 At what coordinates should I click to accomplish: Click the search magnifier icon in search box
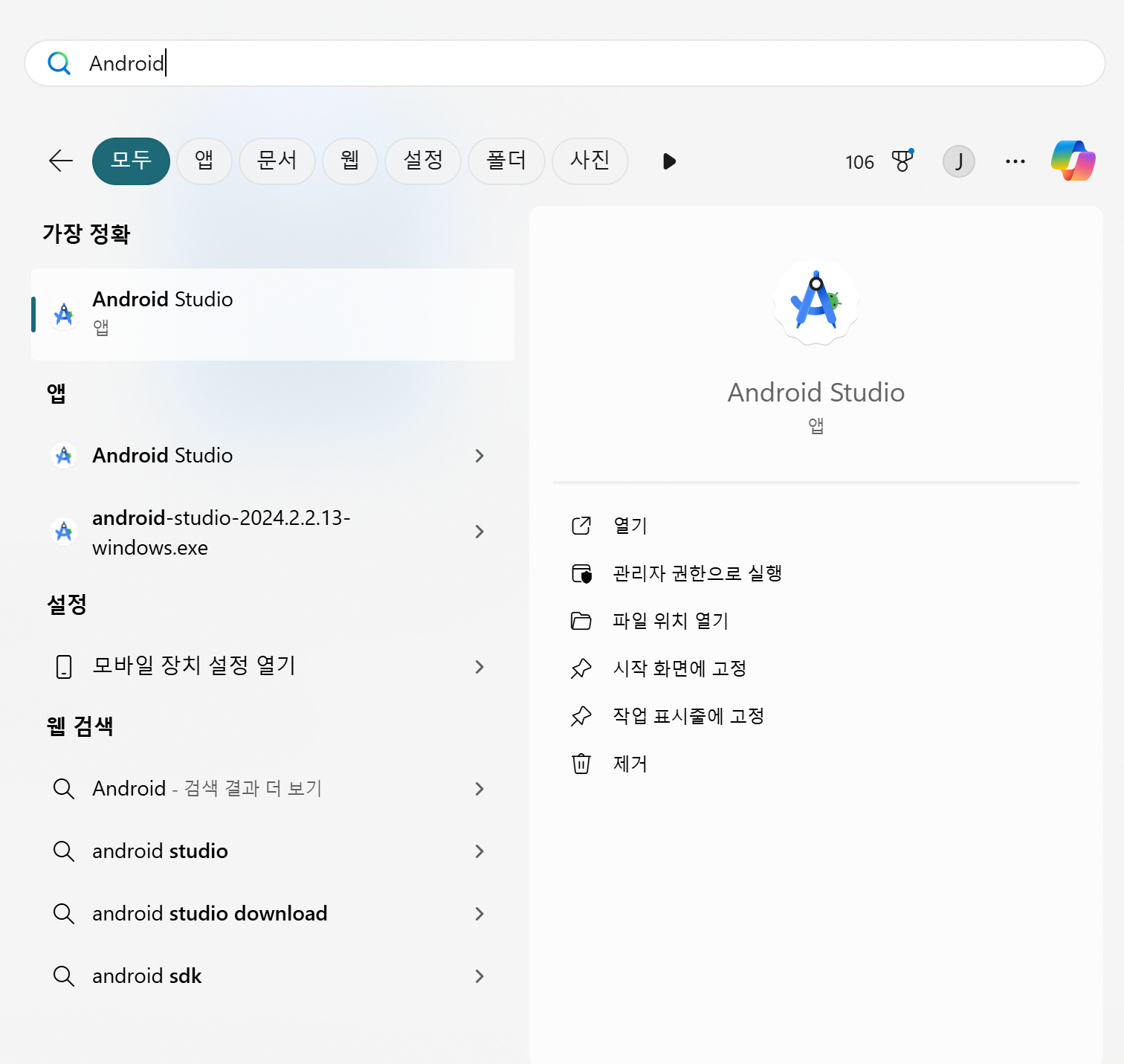coord(59,63)
